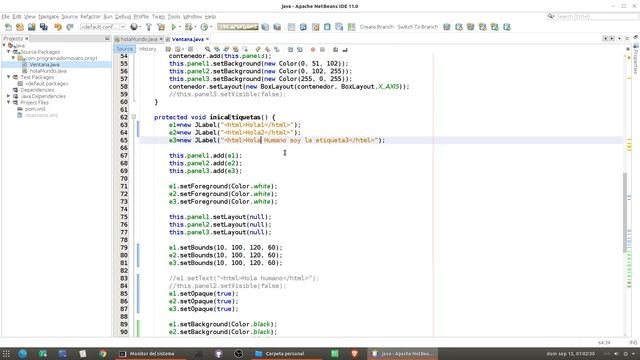This screenshot has height=360, width=640.
Task: Minimize the Projects panel window
Action: pyautogui.click(x=107, y=38)
